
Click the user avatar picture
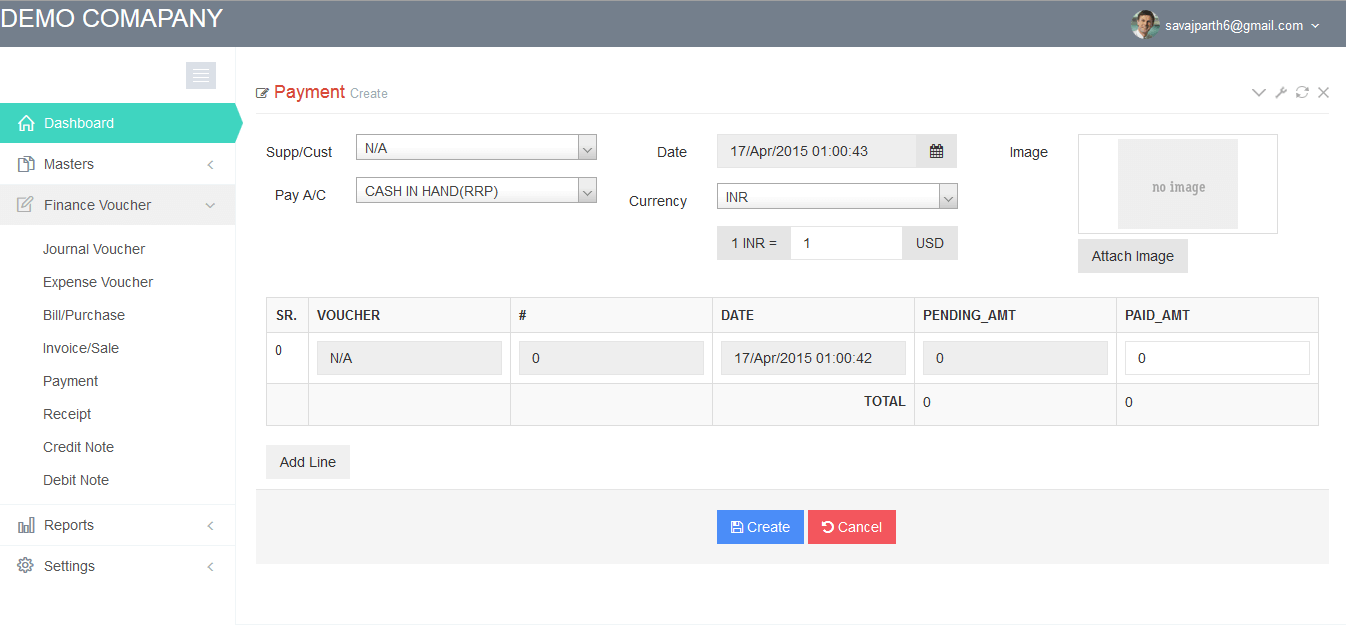point(1145,25)
